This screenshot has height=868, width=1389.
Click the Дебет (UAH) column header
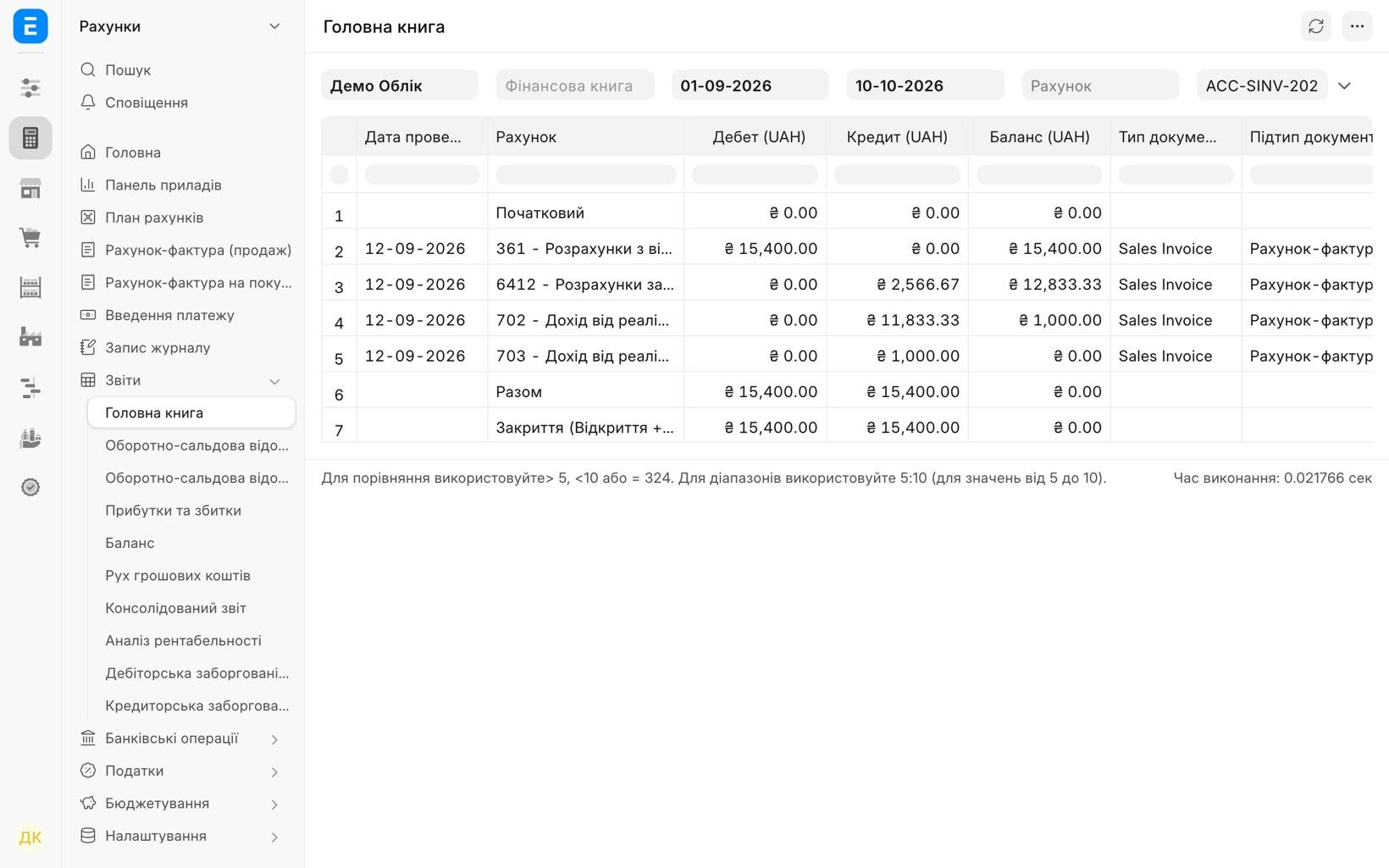[755, 137]
